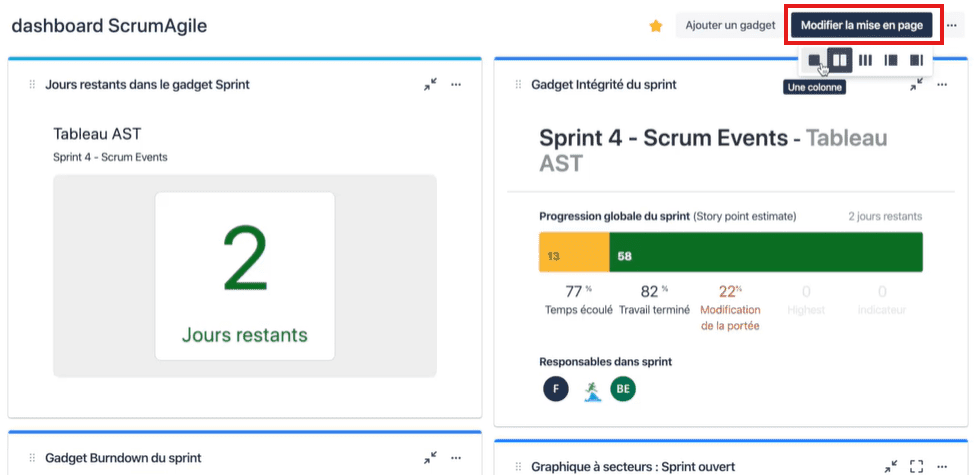Open Gadget Intégrité du sprint options menu
This screenshot has width=974, height=475.
coord(942,84)
